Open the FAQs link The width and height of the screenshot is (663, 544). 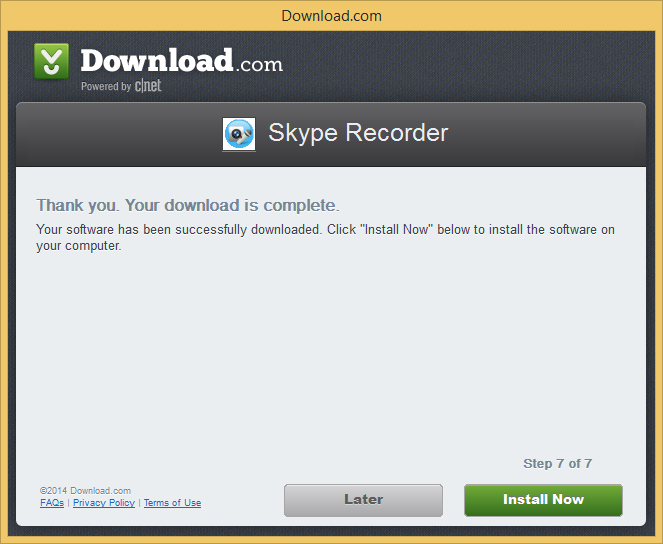52,503
